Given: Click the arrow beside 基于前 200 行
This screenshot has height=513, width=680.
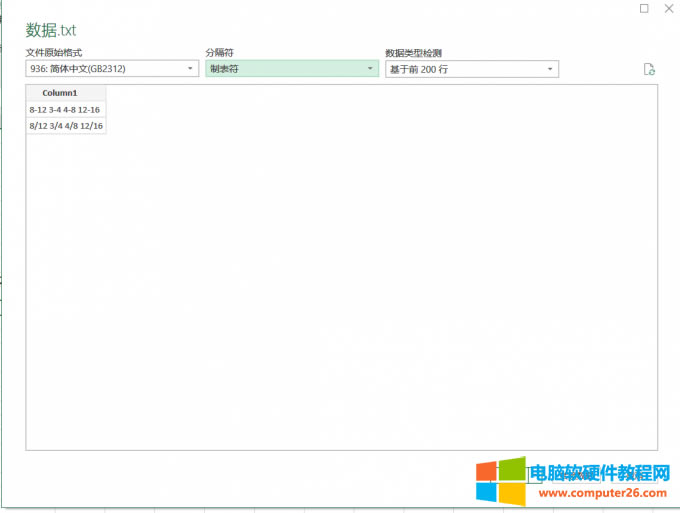Looking at the screenshot, I should 550,69.
